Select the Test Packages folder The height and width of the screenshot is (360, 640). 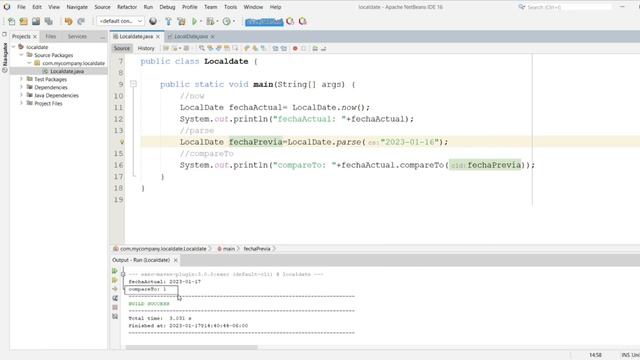[50, 79]
